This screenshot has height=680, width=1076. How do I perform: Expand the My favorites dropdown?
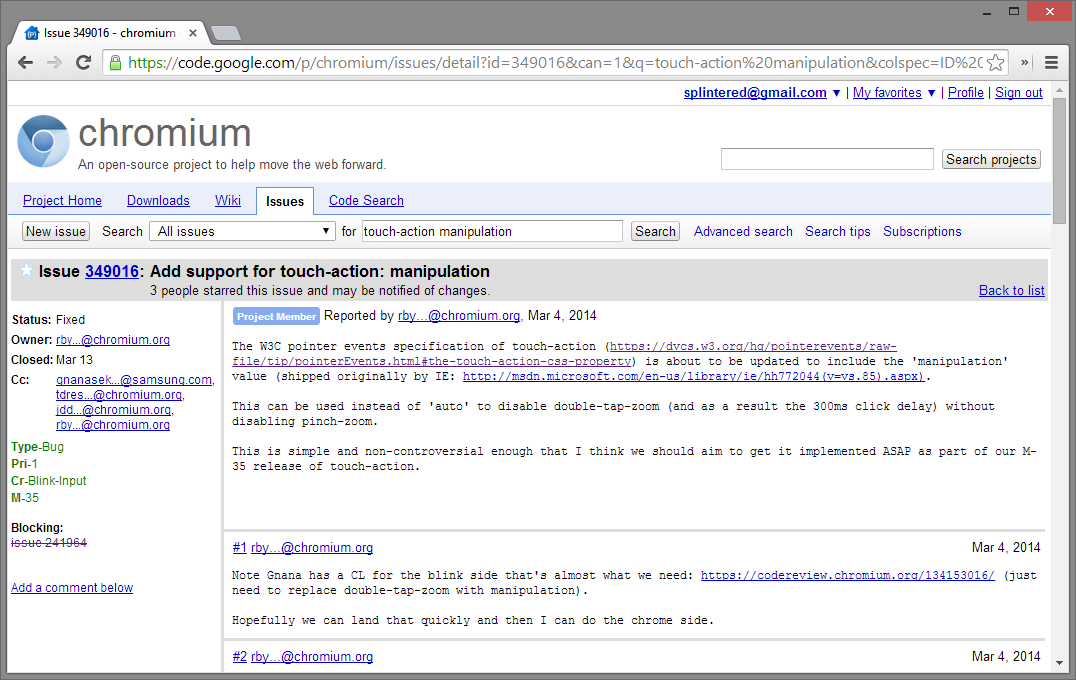[x=931, y=93]
